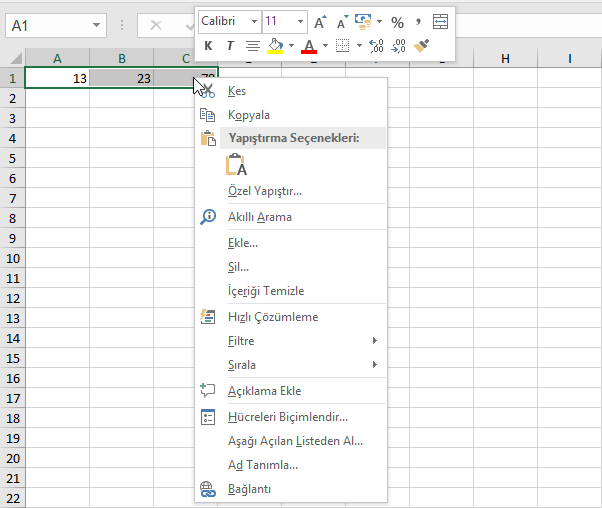Apply comma style

[418, 22]
